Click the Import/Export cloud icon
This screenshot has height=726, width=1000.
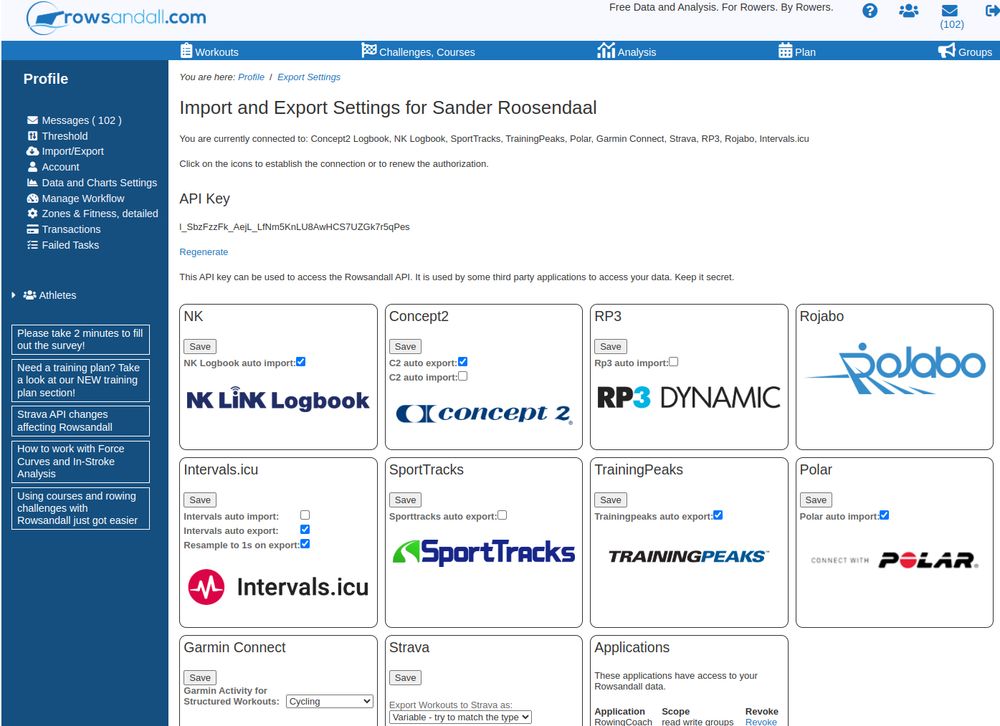click(x=33, y=151)
